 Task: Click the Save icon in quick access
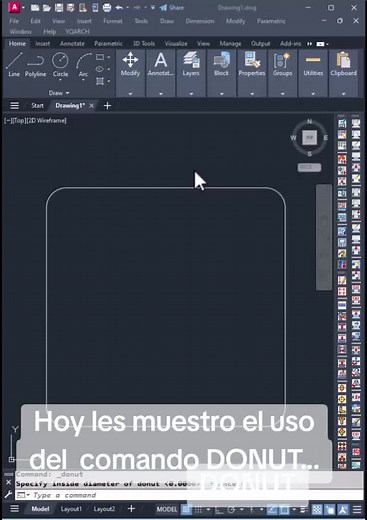59,7
